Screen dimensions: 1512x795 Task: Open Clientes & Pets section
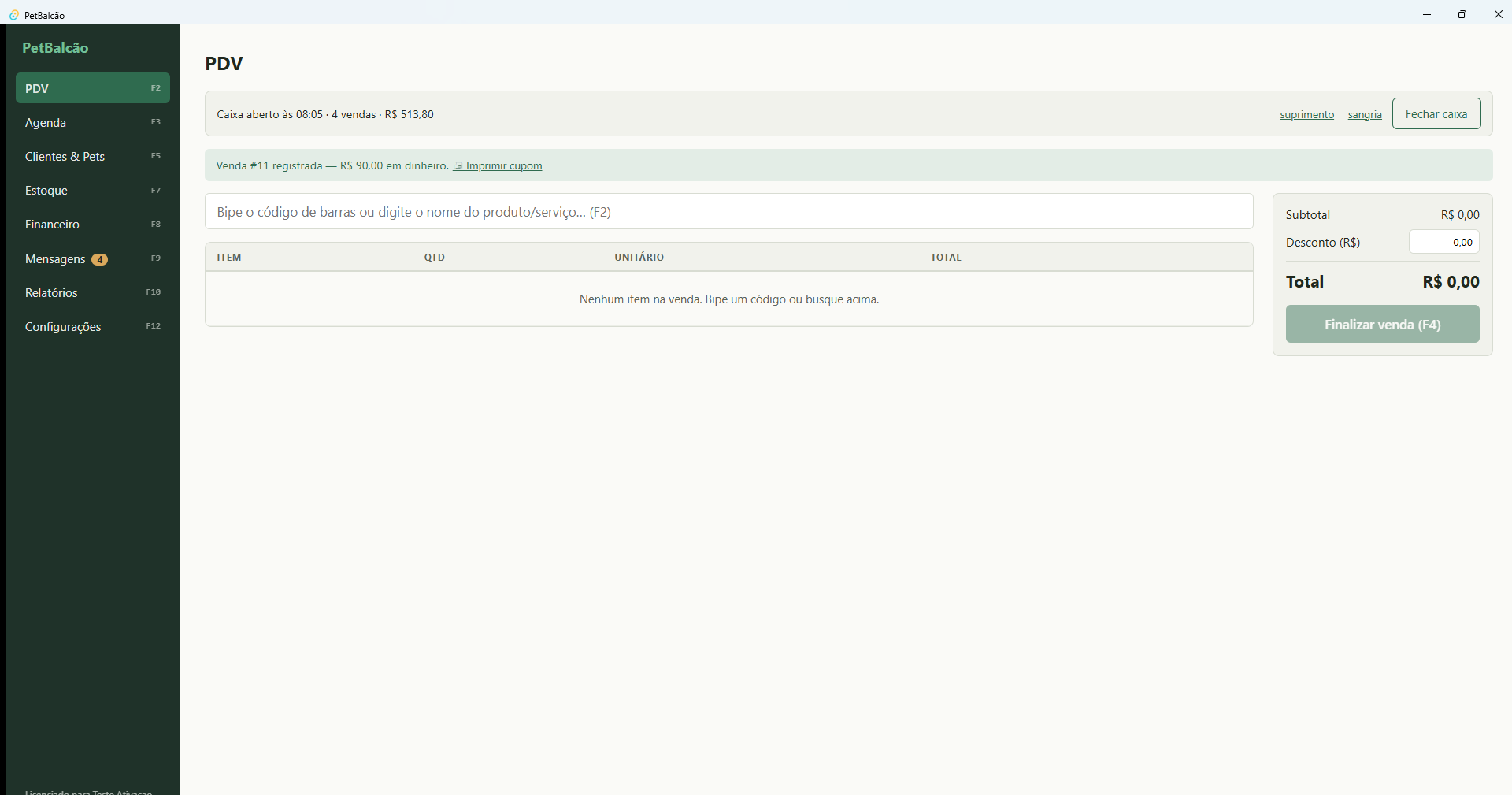pos(93,156)
